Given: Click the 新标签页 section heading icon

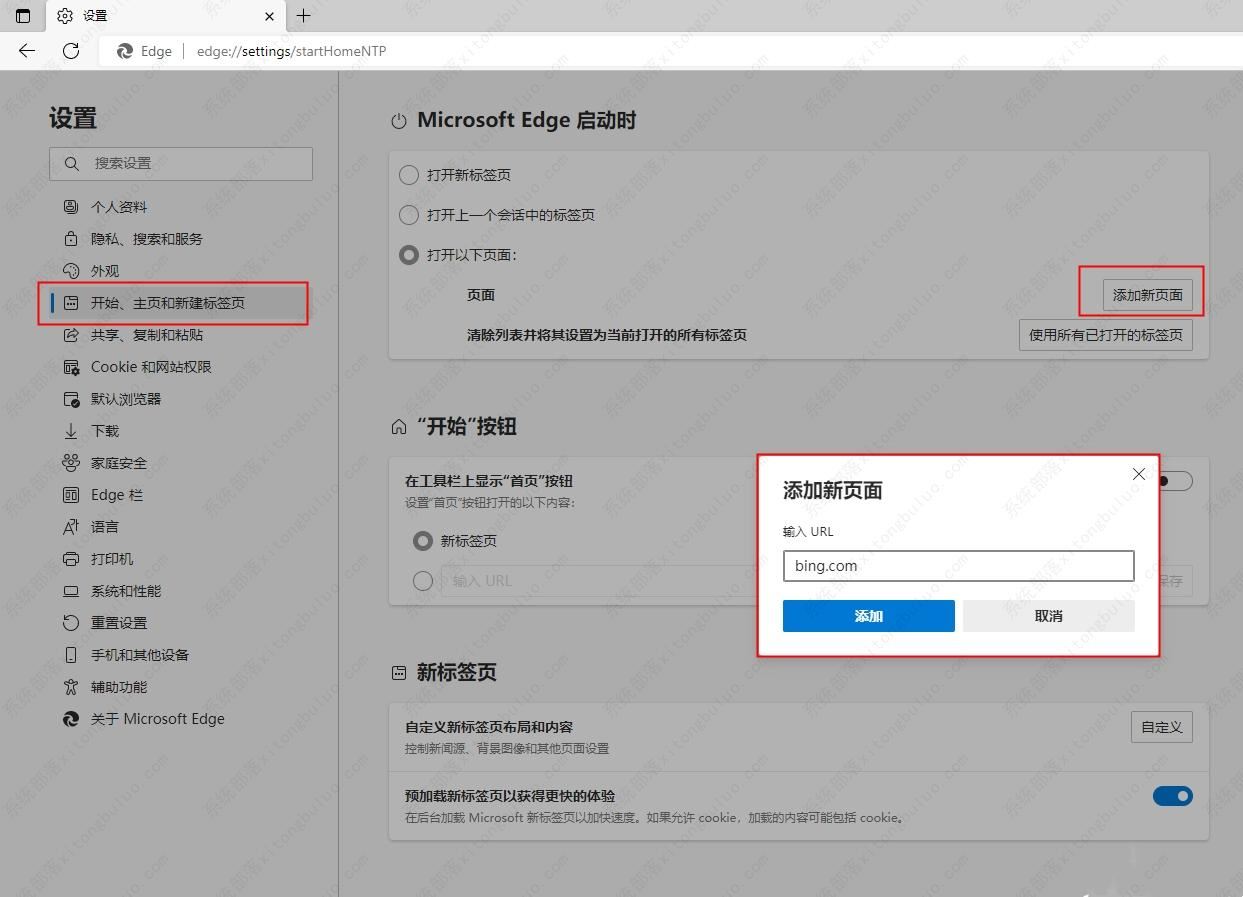Looking at the screenshot, I should coord(399,673).
